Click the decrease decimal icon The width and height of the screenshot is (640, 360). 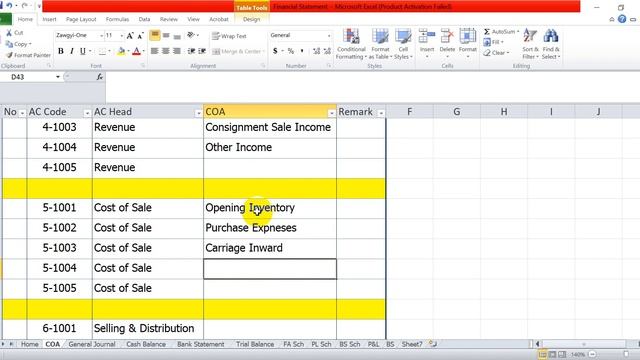327,51
